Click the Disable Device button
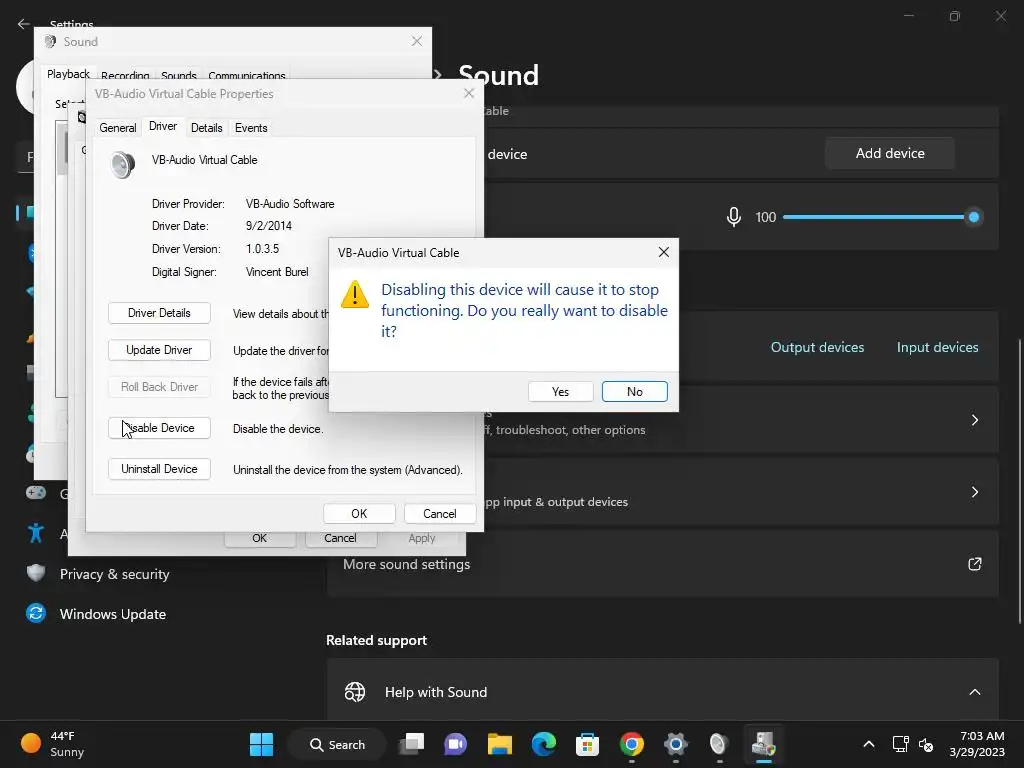This screenshot has width=1024, height=768. pyautogui.click(x=159, y=428)
